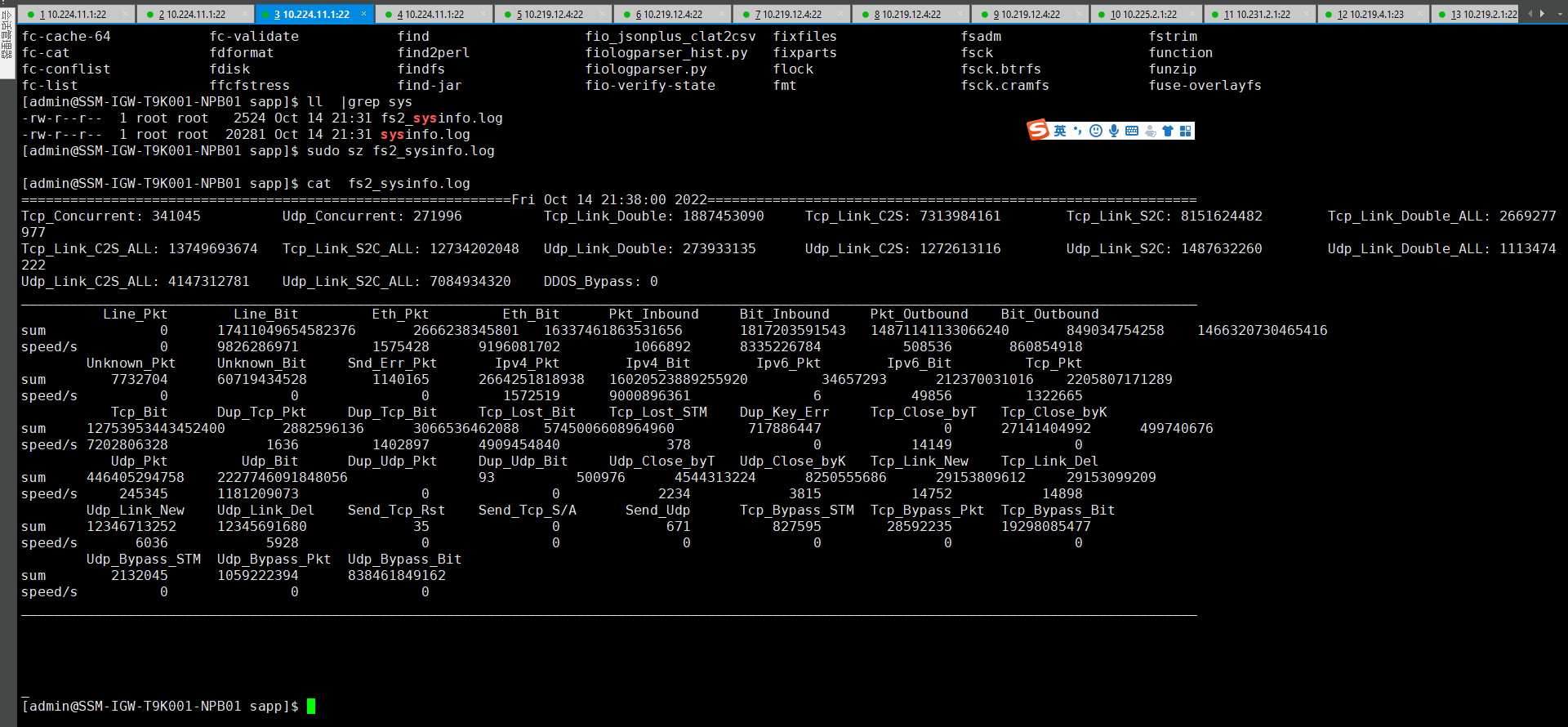Click the user account icon on IME bar
Screen dimensions: 1568x727
(x=1150, y=131)
